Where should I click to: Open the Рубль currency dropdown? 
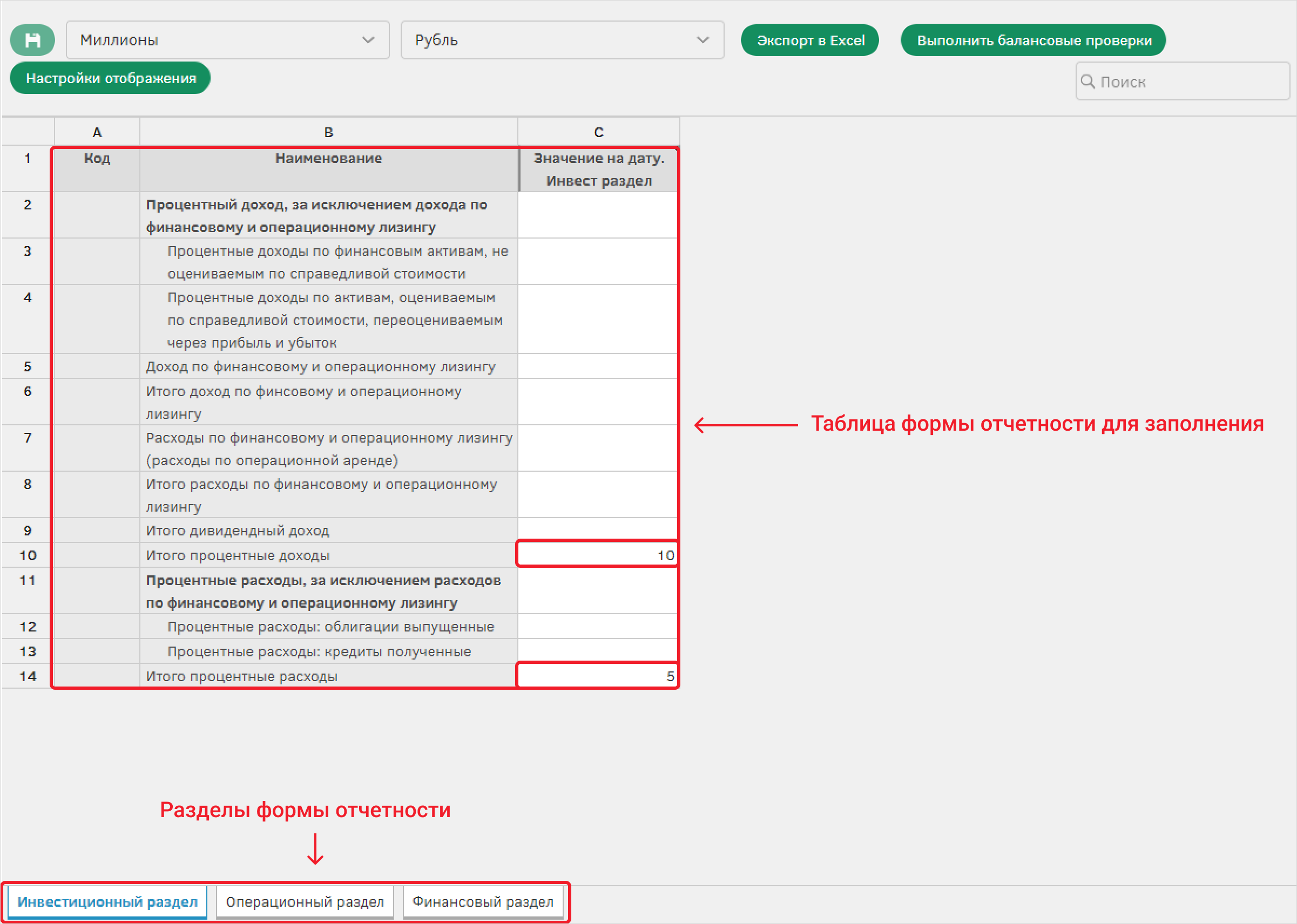point(562,40)
